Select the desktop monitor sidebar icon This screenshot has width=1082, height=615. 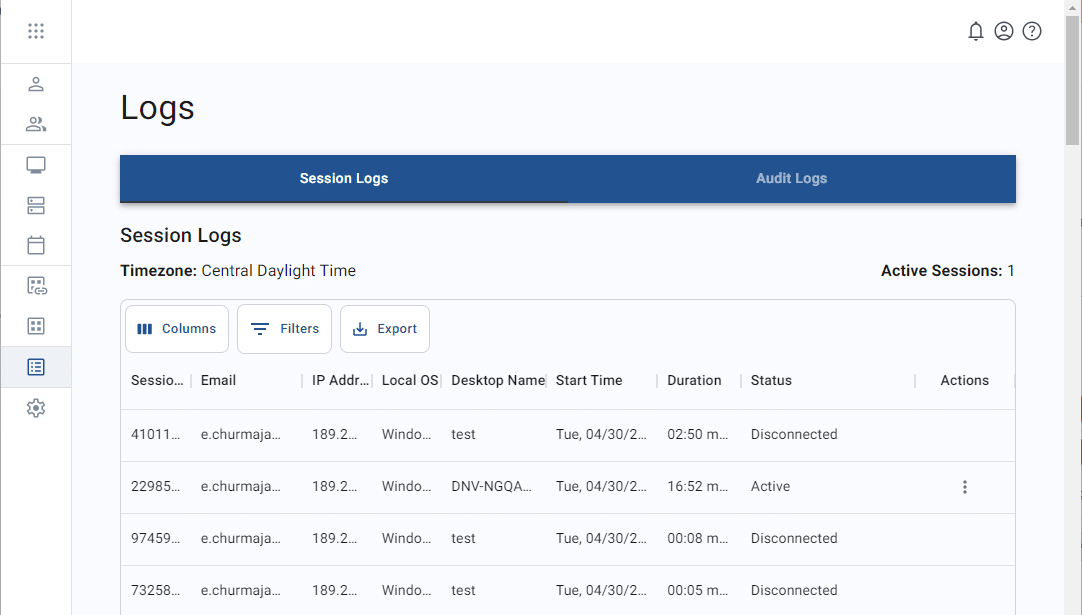(x=36, y=165)
